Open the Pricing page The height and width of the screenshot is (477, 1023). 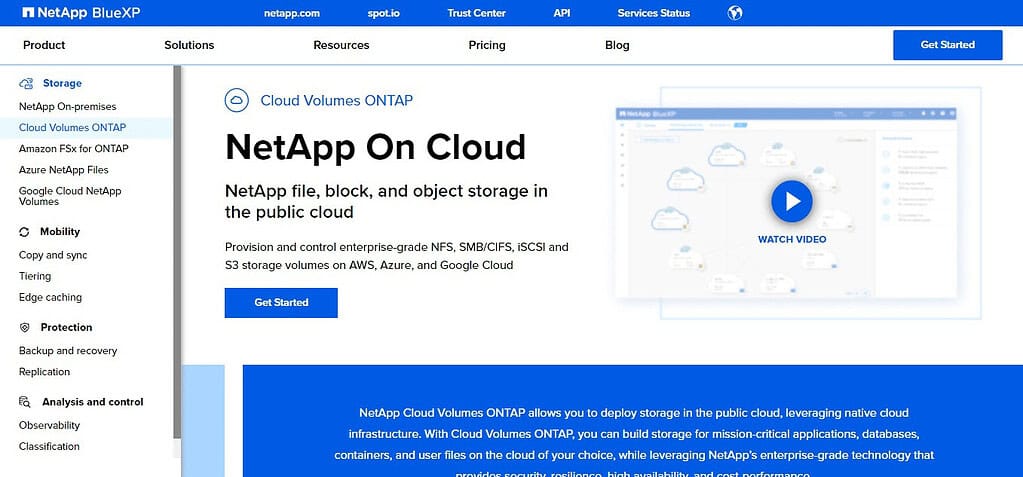pyautogui.click(x=487, y=45)
